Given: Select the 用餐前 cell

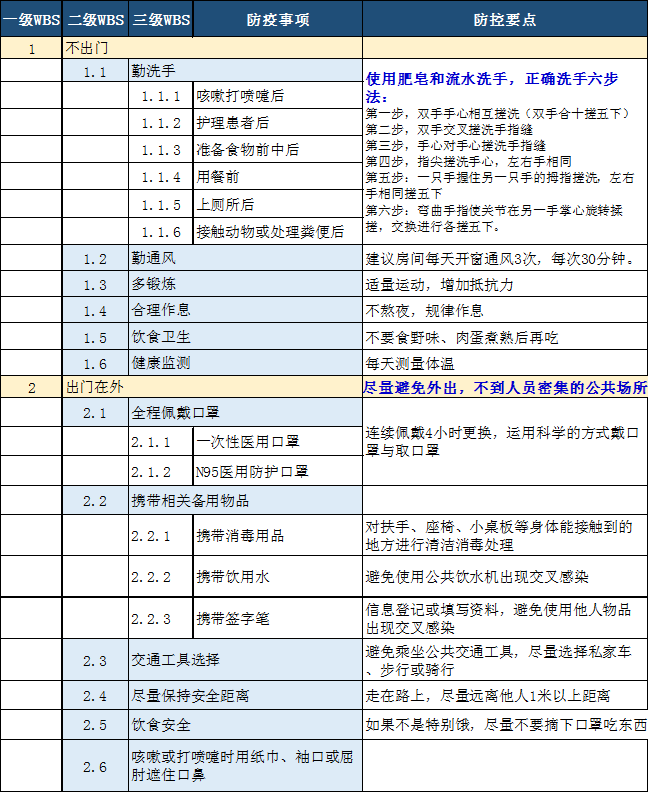Looking at the screenshot, I should pyautogui.click(x=278, y=177).
